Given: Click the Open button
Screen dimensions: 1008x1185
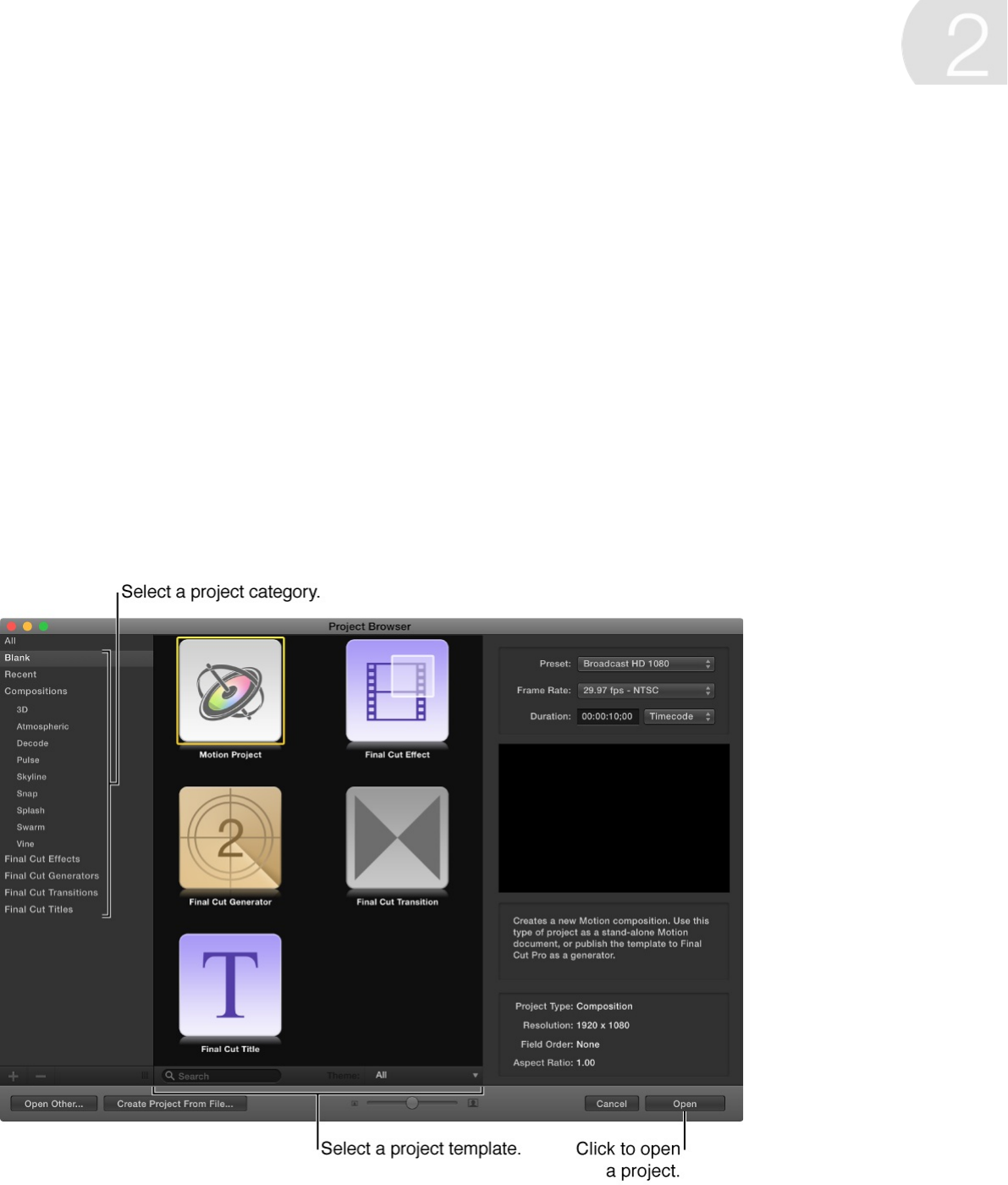Looking at the screenshot, I should [x=685, y=1104].
